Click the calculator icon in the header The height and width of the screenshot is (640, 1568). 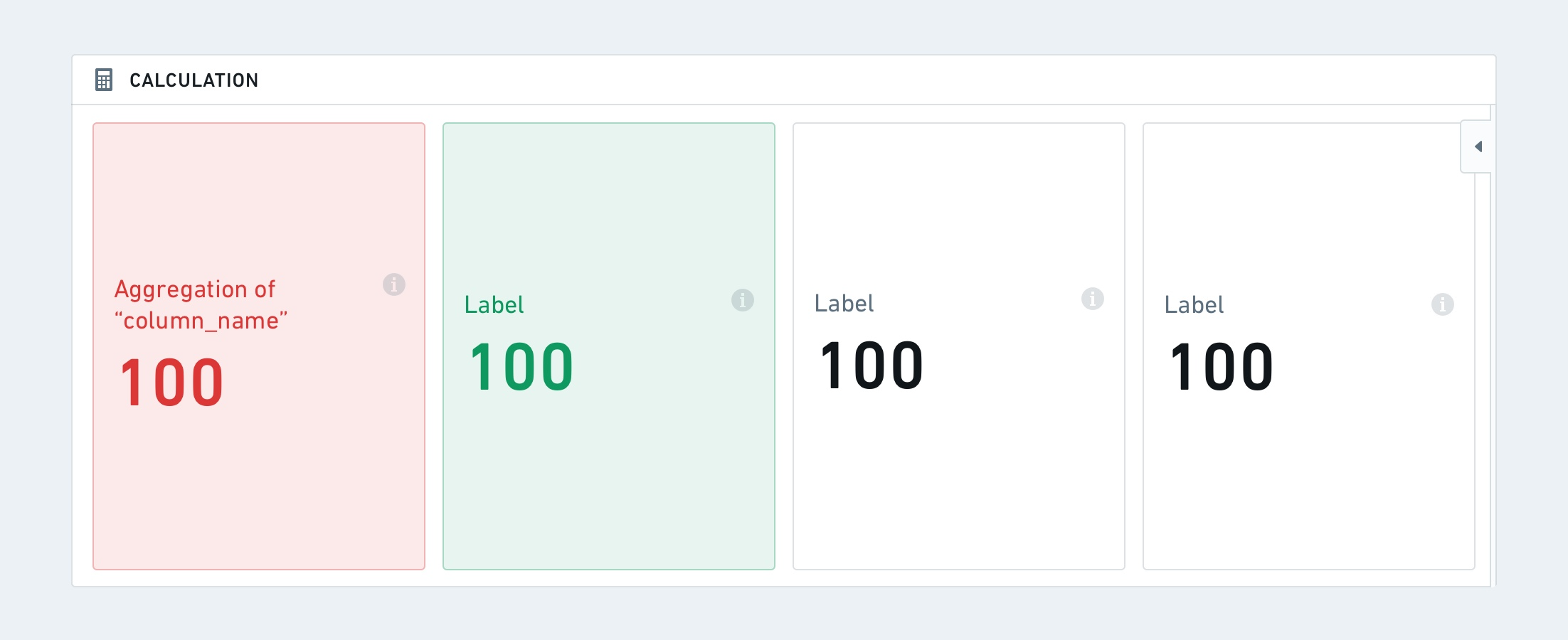pos(104,80)
